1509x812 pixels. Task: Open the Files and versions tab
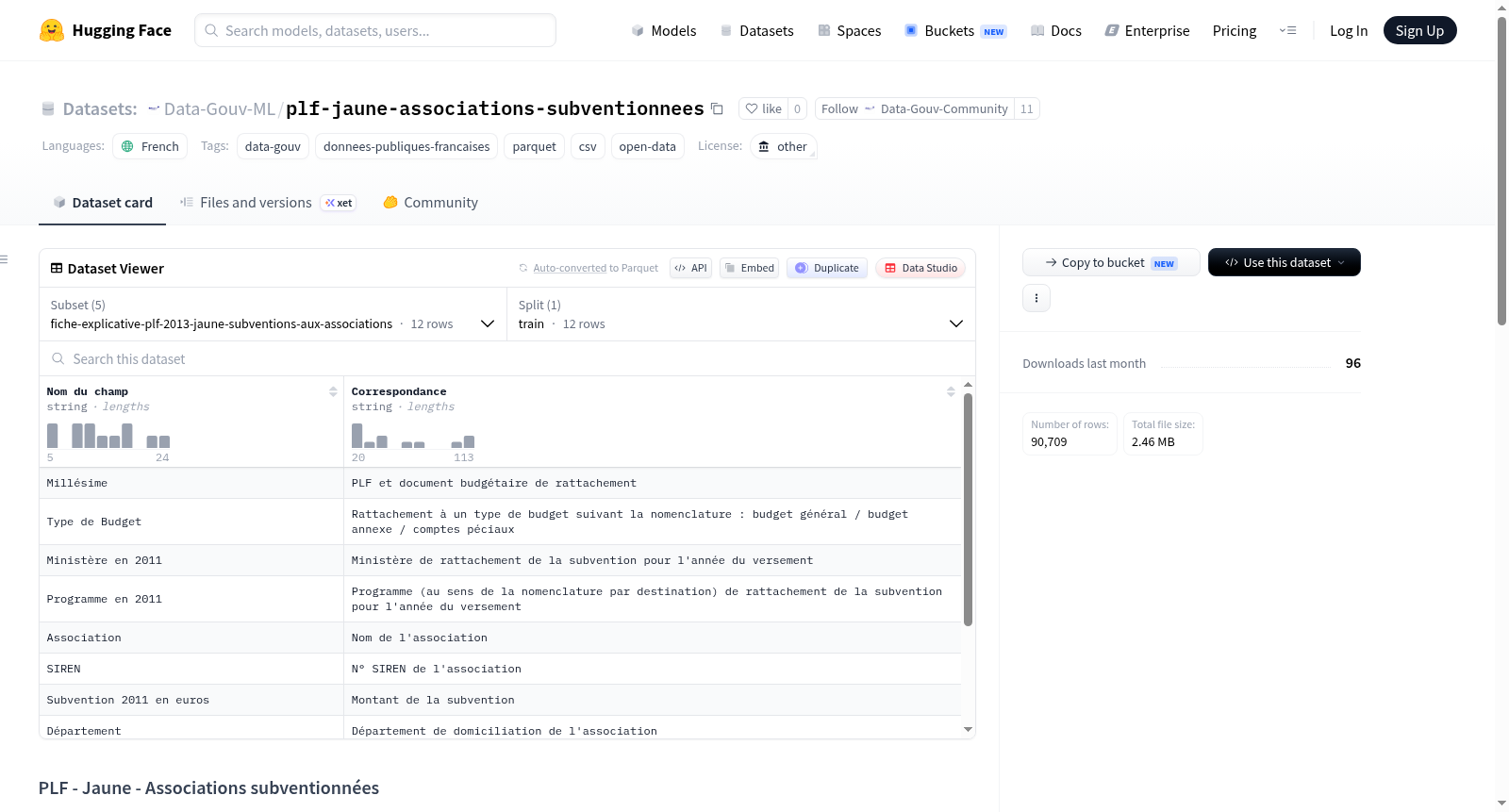pyautogui.click(x=268, y=203)
